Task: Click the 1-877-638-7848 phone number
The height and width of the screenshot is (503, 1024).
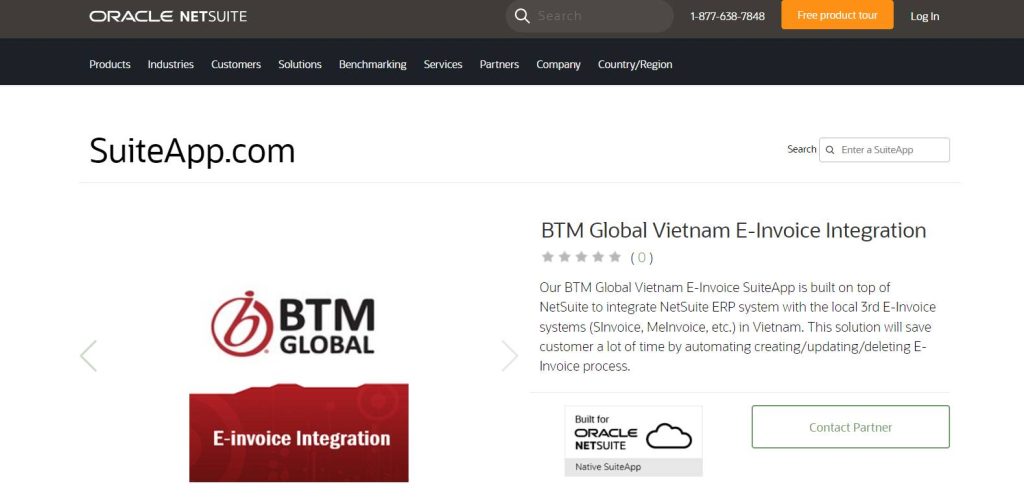Action: tap(728, 16)
